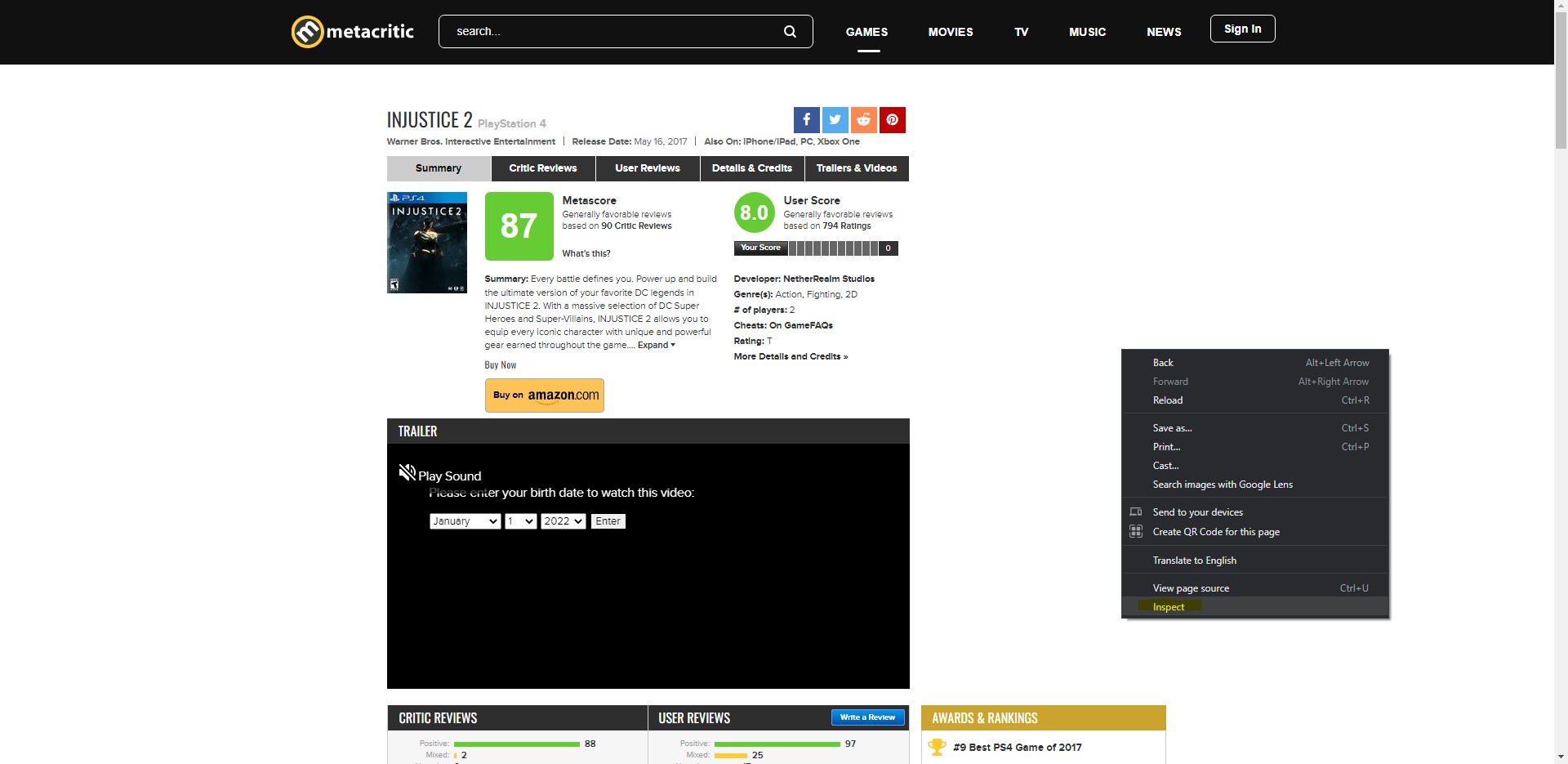Image resolution: width=1568 pixels, height=764 pixels.
Task: Open What's this? link
Action: pyautogui.click(x=586, y=253)
